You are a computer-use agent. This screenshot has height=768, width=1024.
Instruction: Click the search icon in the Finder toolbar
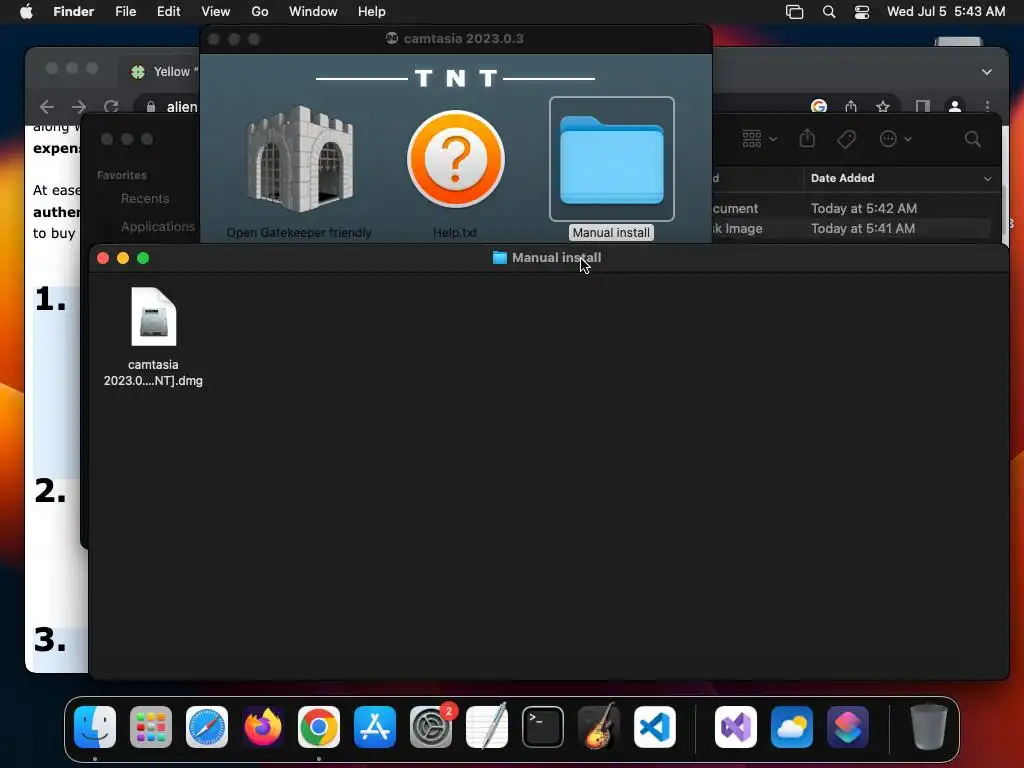point(972,139)
